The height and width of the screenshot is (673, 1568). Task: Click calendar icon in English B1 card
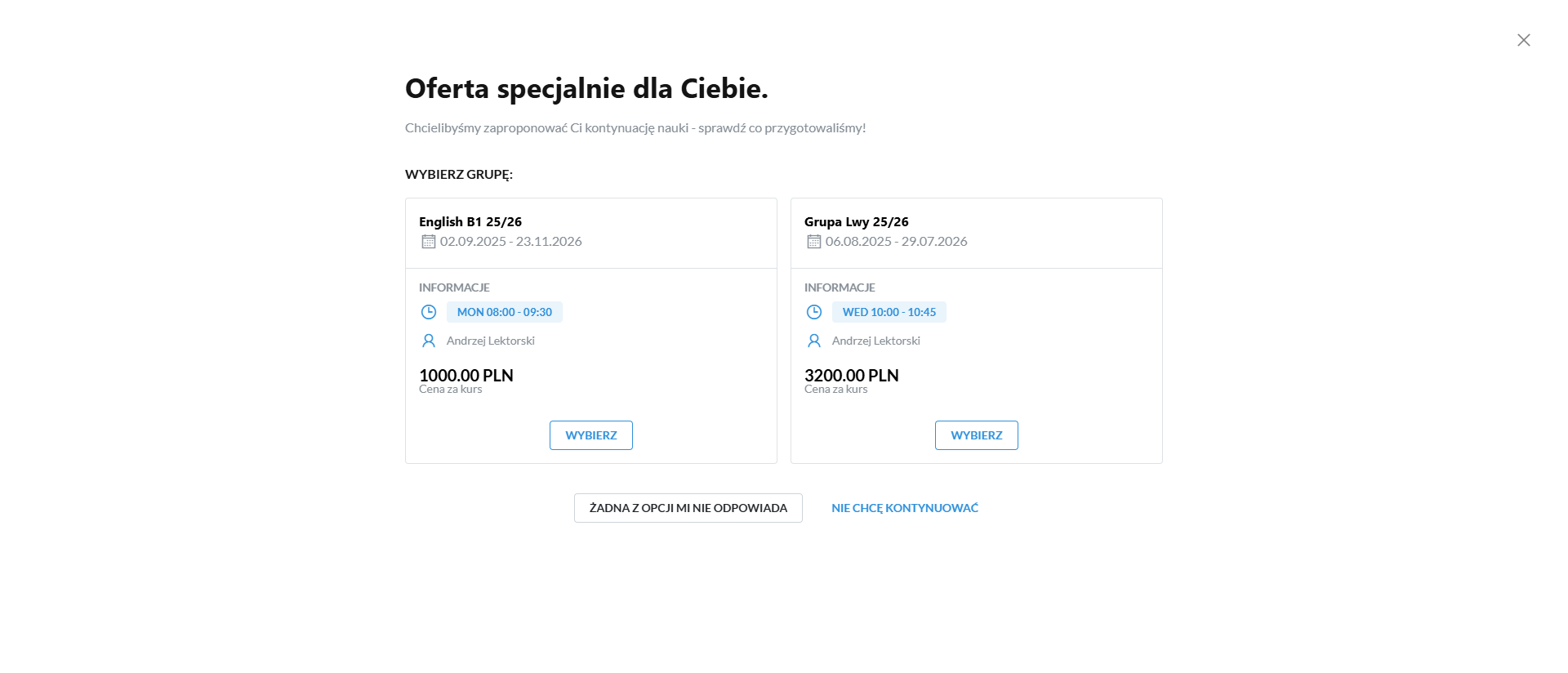(x=428, y=242)
